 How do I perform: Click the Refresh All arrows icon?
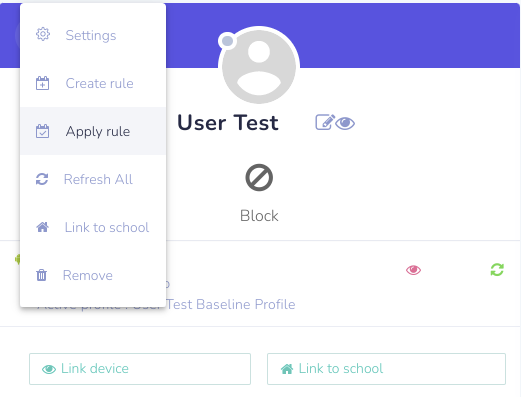click(x=42, y=179)
